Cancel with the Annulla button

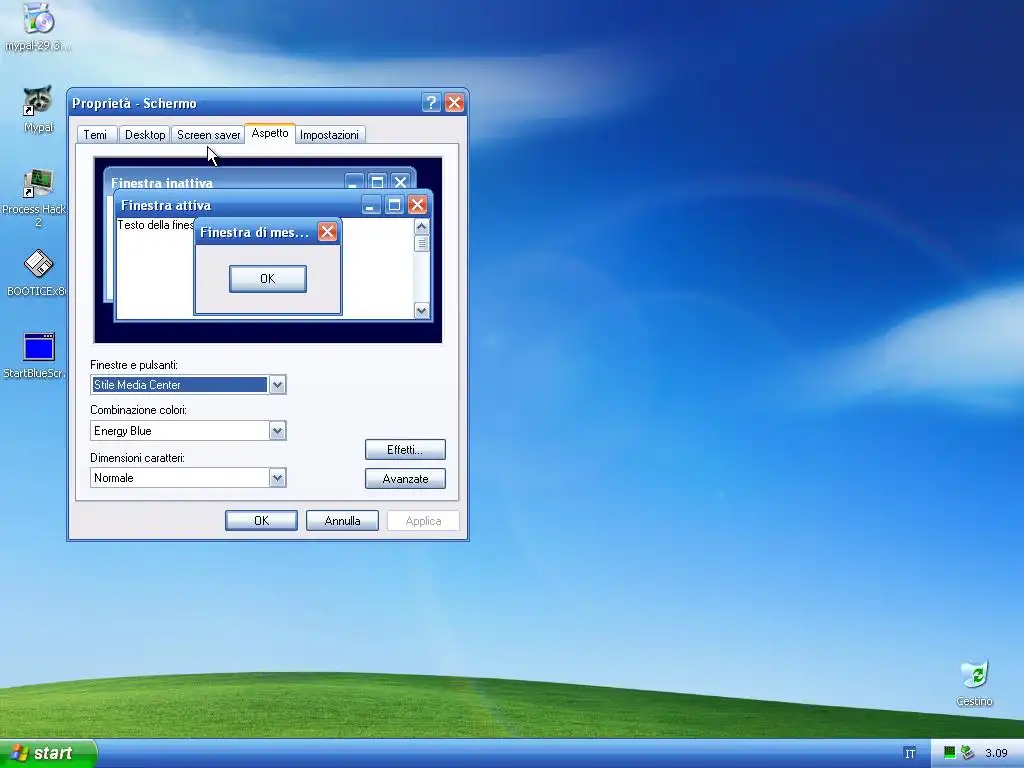click(342, 520)
